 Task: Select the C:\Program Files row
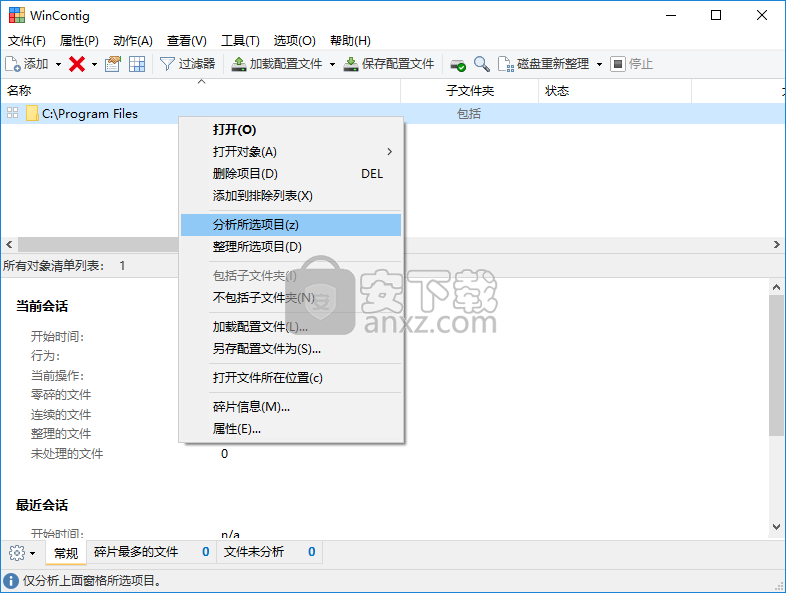(x=393, y=114)
